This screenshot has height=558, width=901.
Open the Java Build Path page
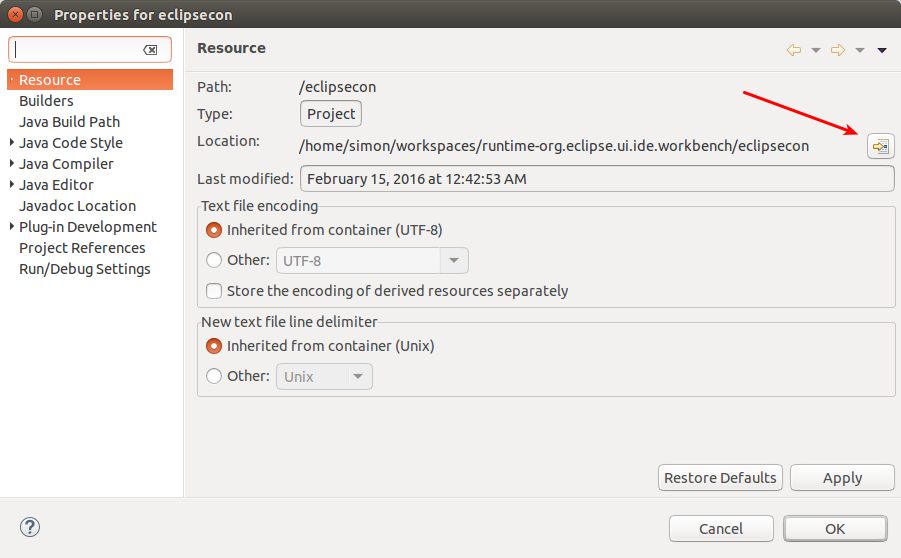[x=70, y=122]
